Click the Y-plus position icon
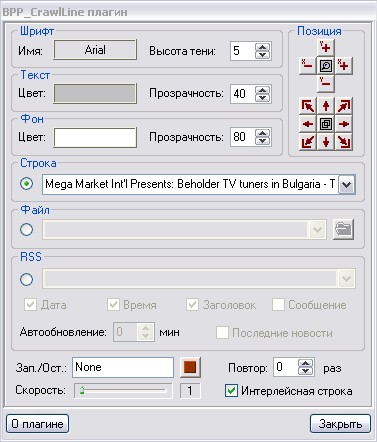 pyautogui.click(x=325, y=48)
